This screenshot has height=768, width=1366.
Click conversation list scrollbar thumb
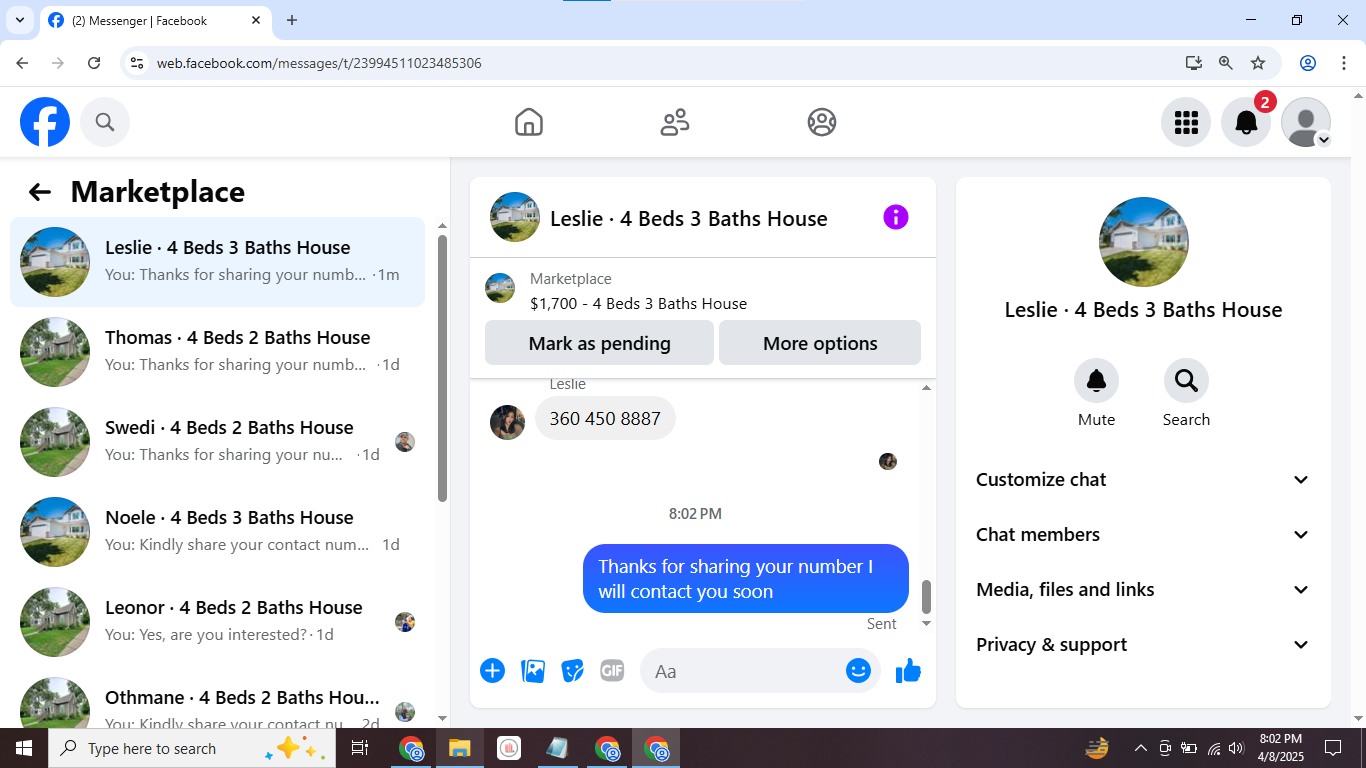point(443,368)
